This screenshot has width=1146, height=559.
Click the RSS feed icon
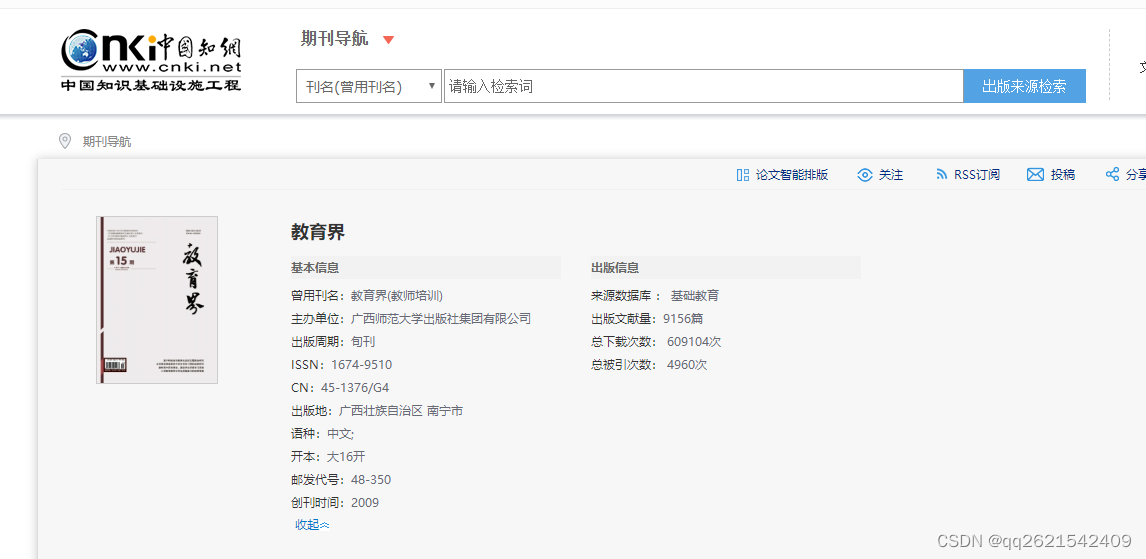[x=941, y=175]
